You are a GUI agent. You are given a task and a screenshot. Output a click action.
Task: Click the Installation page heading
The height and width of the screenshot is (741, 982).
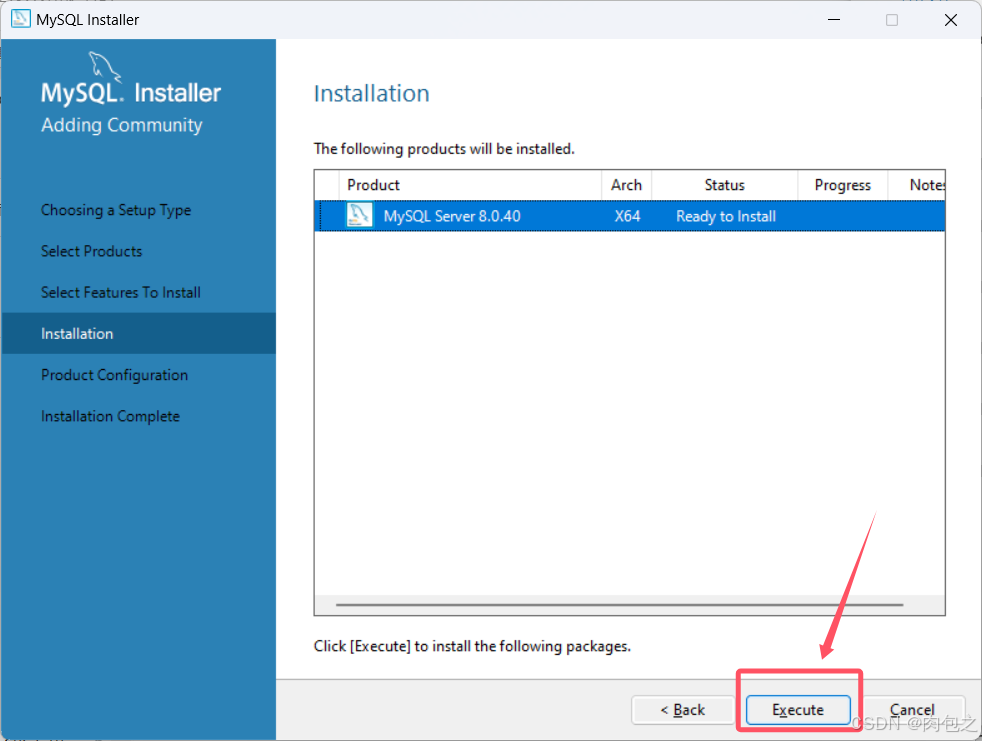tap(371, 93)
